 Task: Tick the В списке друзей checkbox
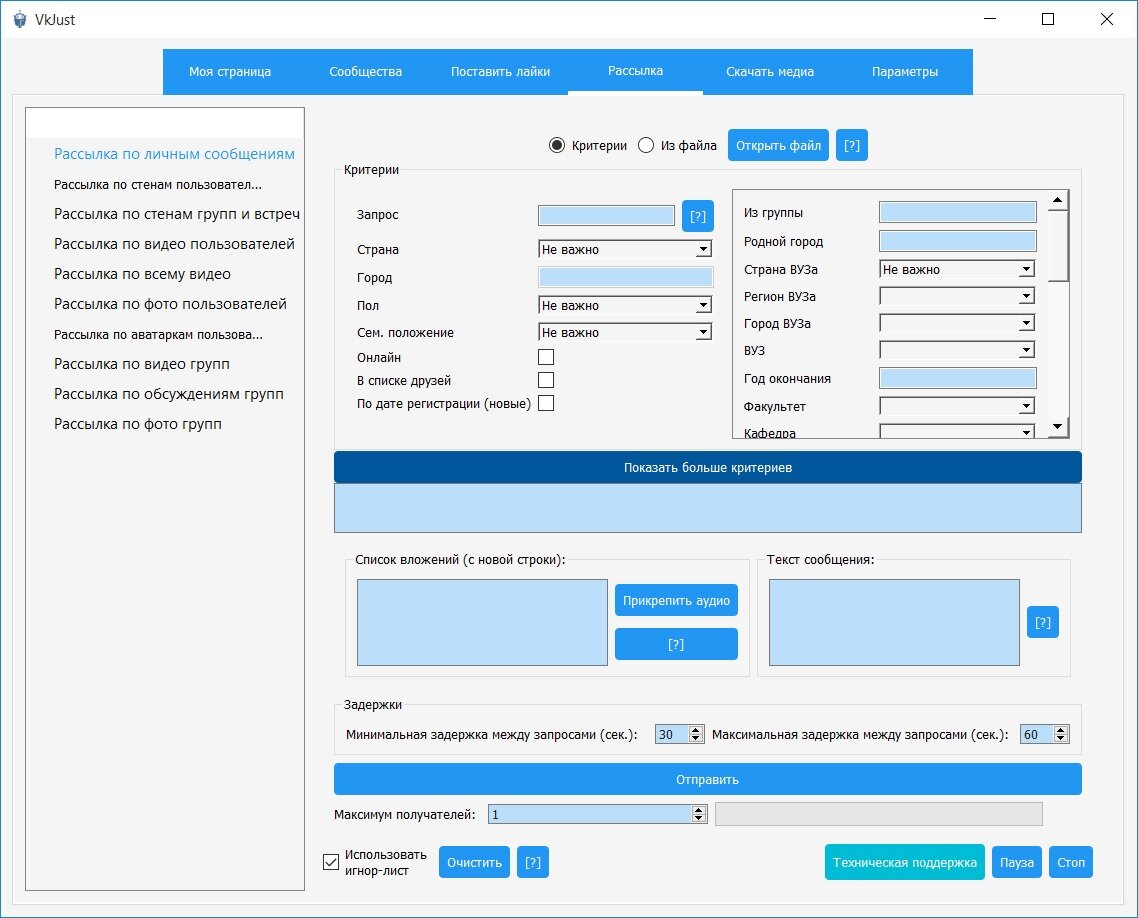pyautogui.click(x=546, y=380)
